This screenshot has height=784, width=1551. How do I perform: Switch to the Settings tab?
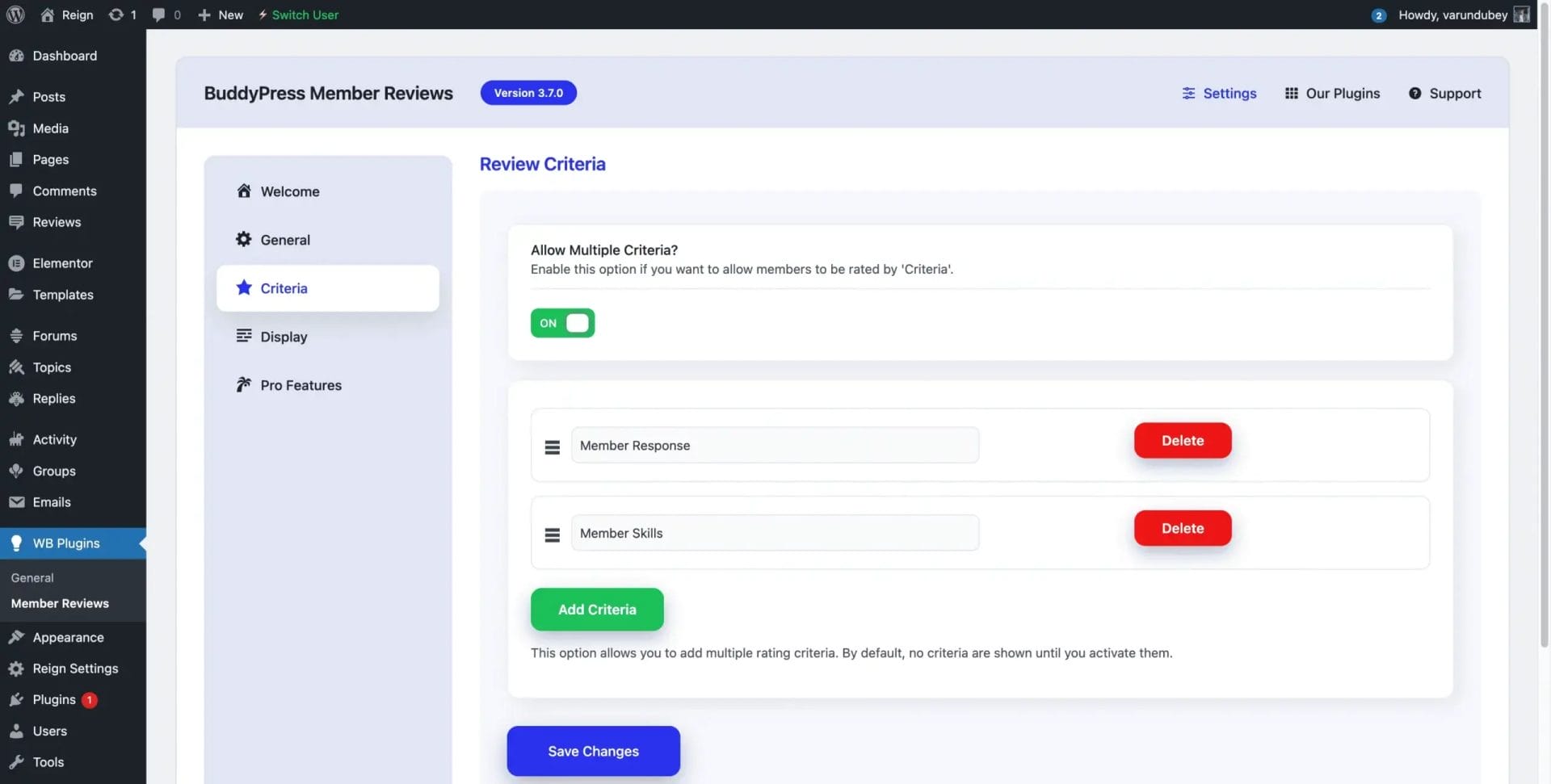click(x=1219, y=93)
